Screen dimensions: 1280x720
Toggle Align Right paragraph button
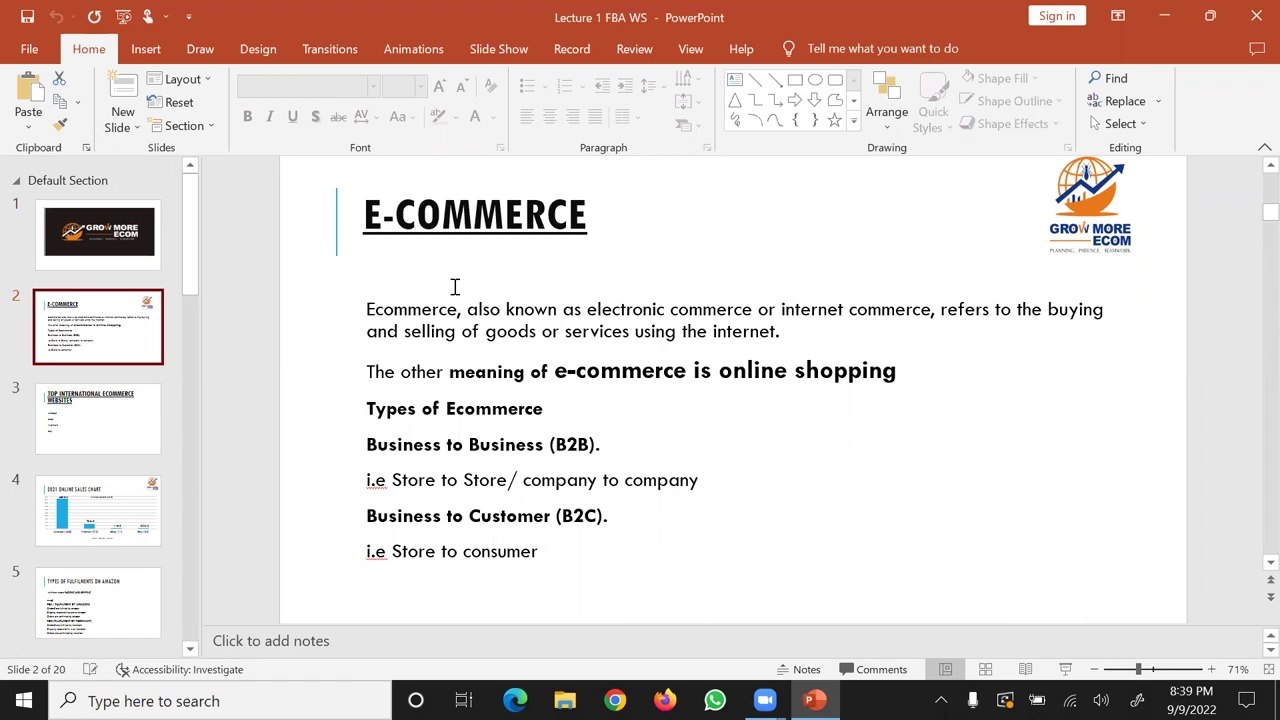[572, 116]
